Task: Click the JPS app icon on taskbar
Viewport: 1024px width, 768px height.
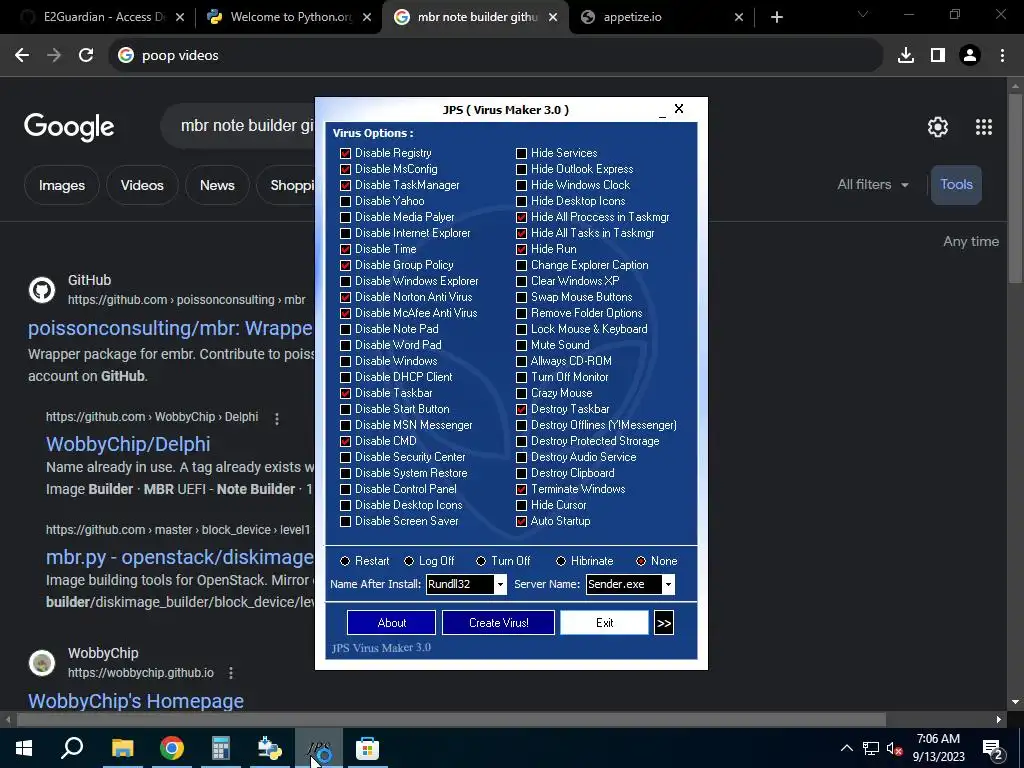Action: pyautogui.click(x=319, y=748)
